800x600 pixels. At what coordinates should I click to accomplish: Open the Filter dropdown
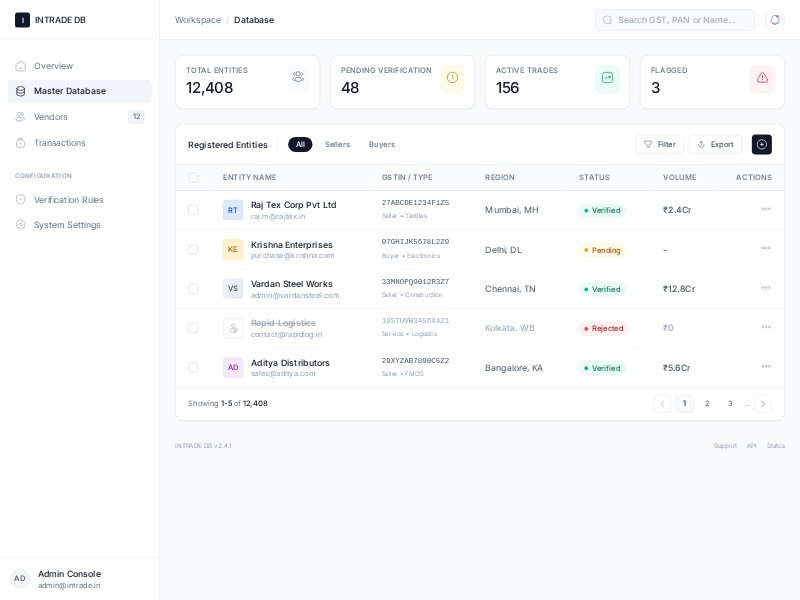tap(659, 145)
